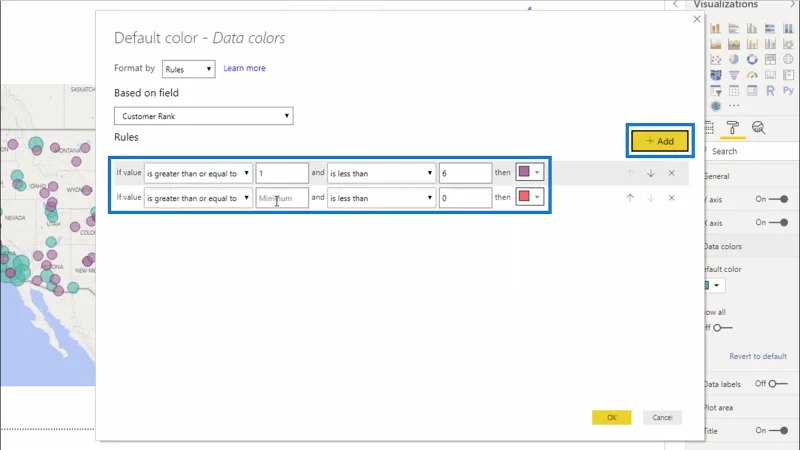Click the purple color swatch
This screenshot has width=800, height=450.
[524, 172]
